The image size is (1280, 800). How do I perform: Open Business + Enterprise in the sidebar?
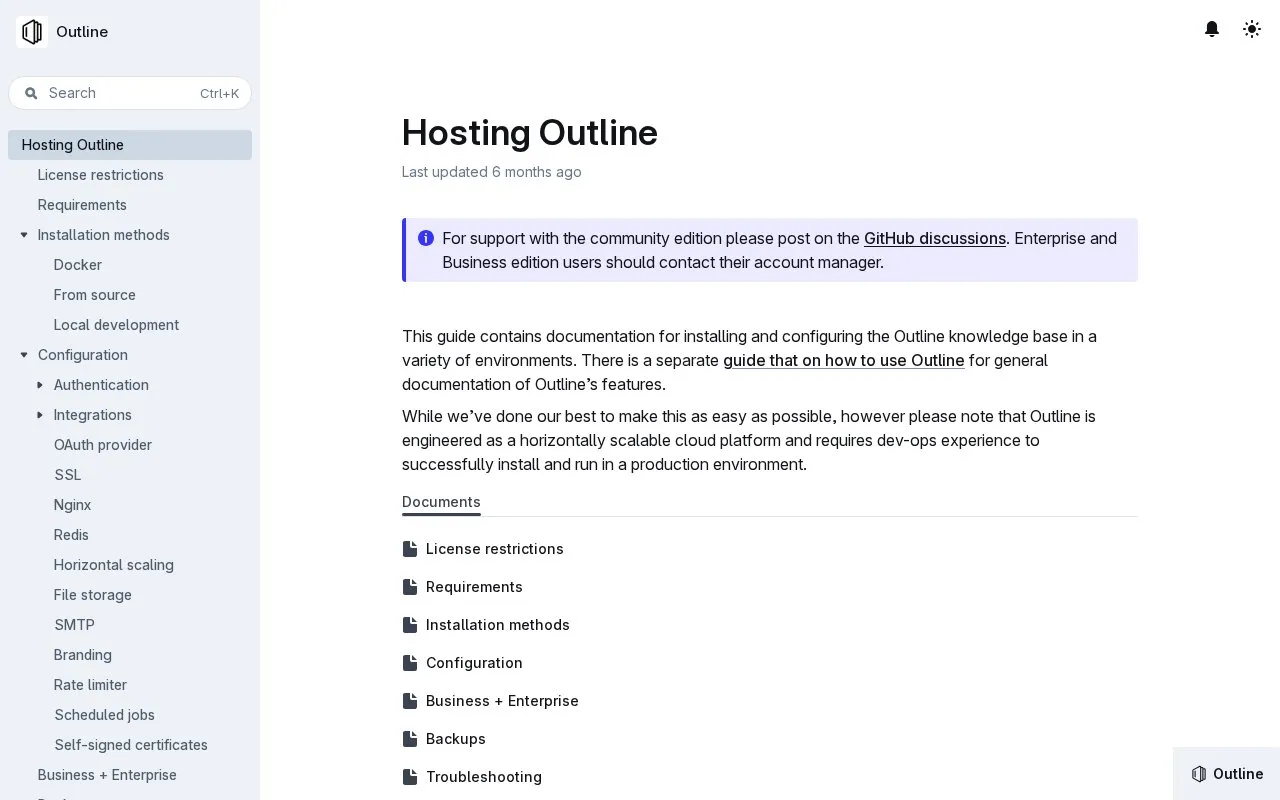(x=107, y=775)
